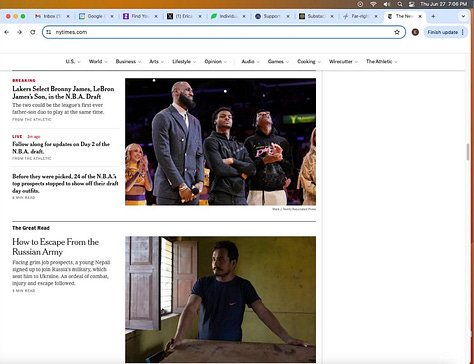Open the Chrome profile avatar
474x364 pixels.
coord(415,32)
